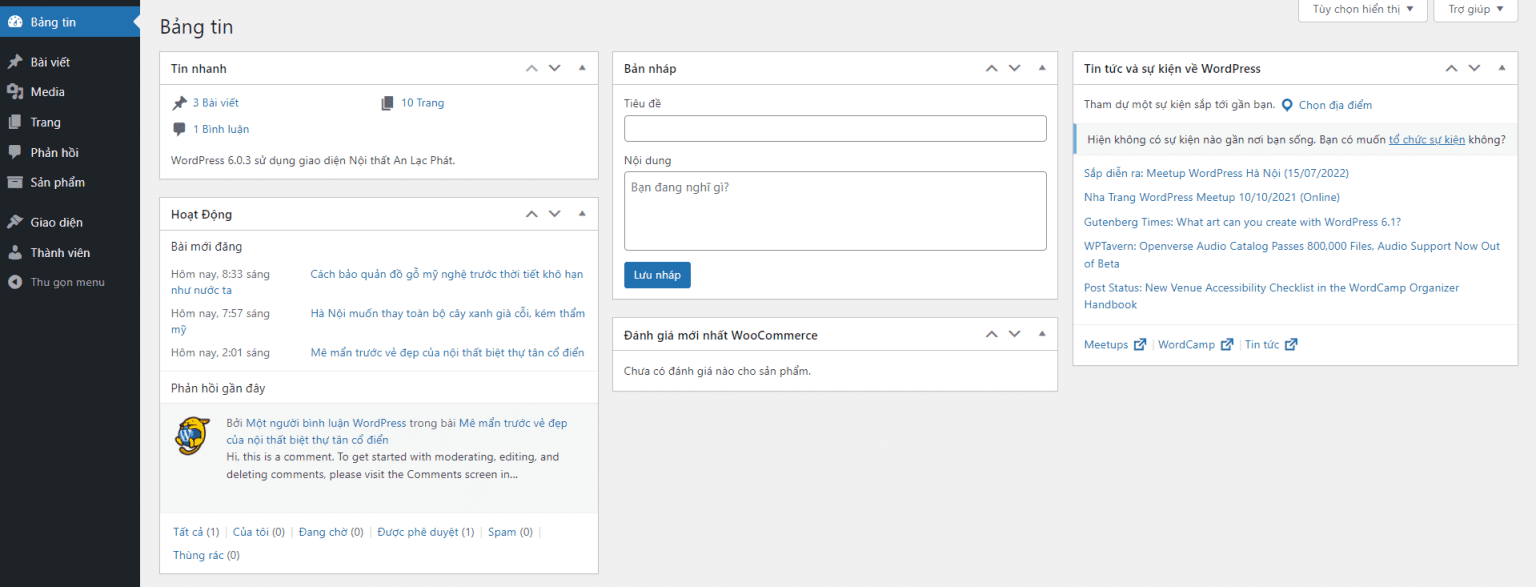Image resolution: width=1536 pixels, height=587 pixels.
Task: Click in the Tiêu đề input field
Action: [835, 128]
